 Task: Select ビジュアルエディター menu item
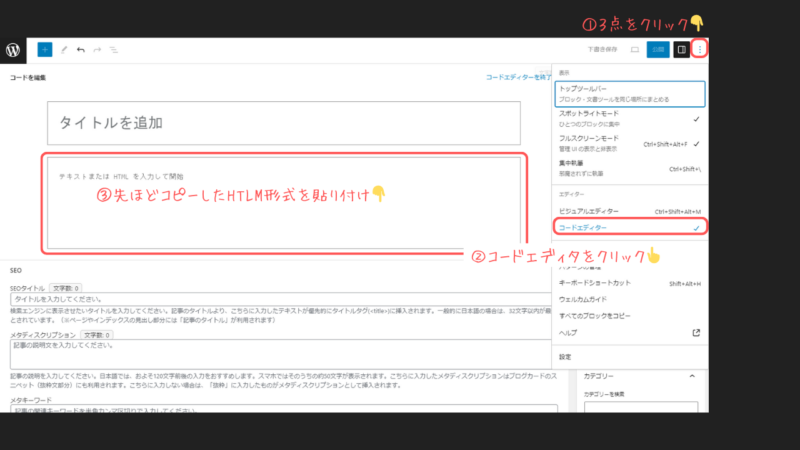[x=630, y=211]
